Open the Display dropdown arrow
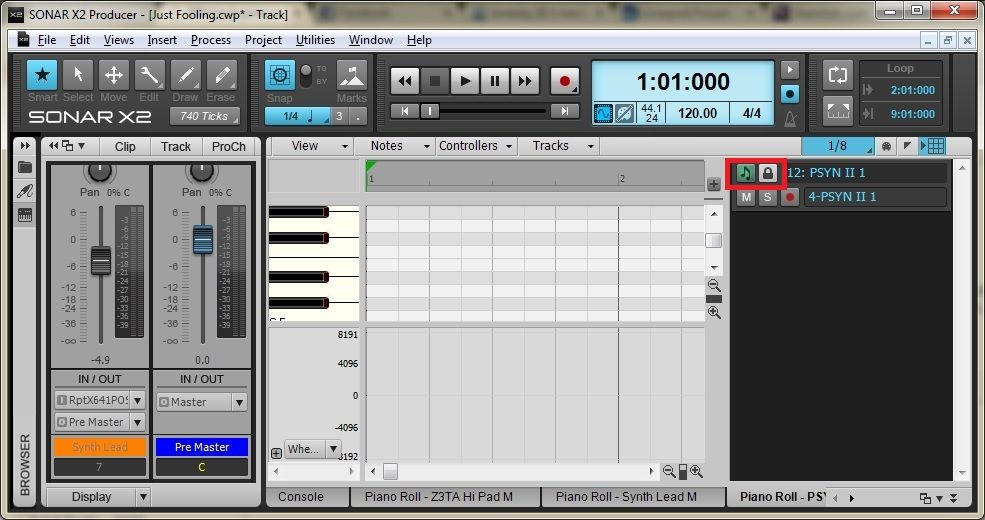The image size is (985, 520). click(143, 497)
